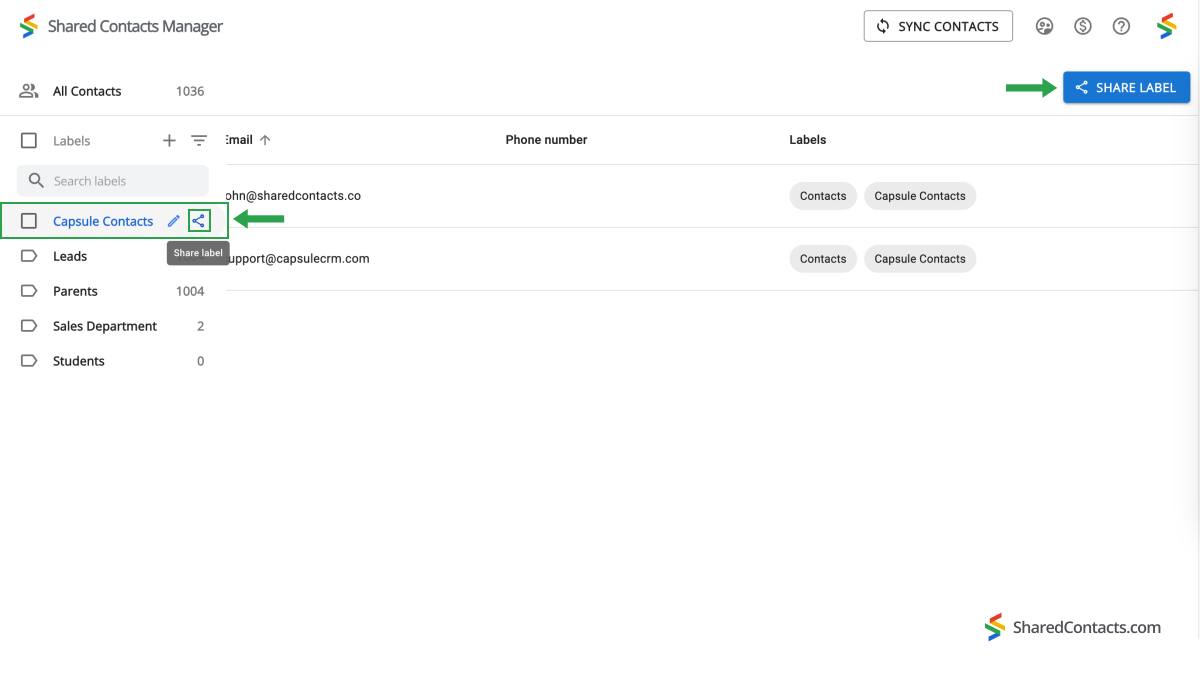
Task: Click the Shared Contacts Manager logo icon
Action: [x=29, y=26]
